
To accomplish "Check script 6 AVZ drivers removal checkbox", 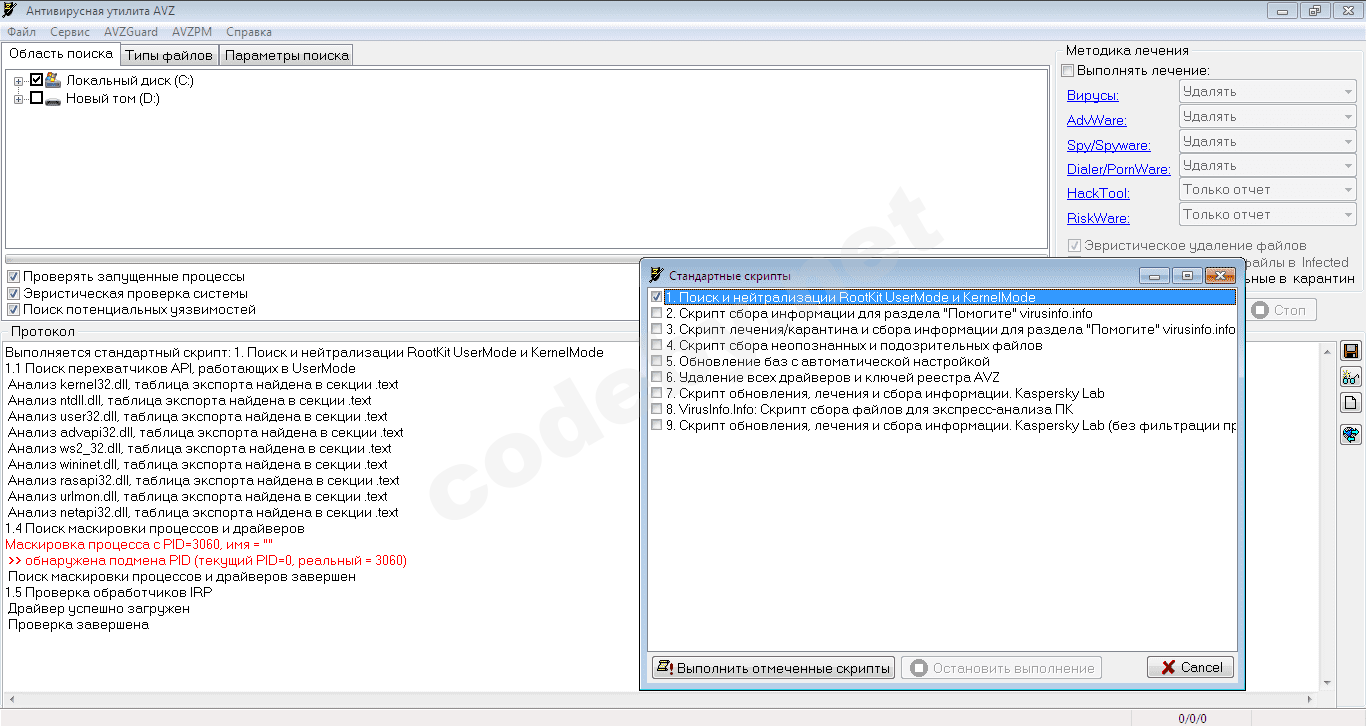I will coord(657,377).
